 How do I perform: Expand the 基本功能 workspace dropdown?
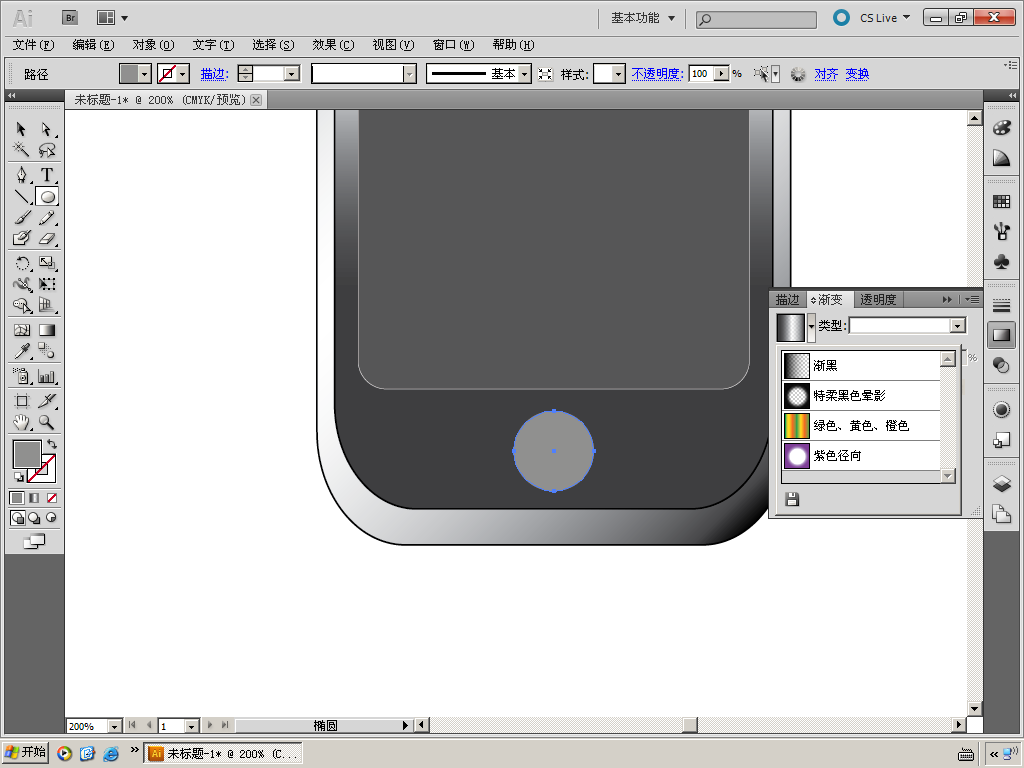click(643, 18)
